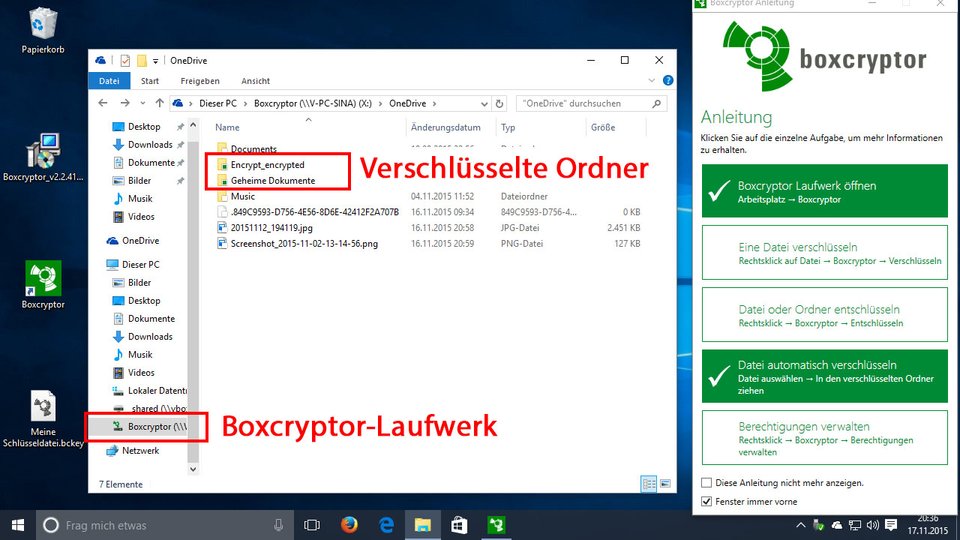The height and width of the screenshot is (540, 960).
Task: Open Windows Start menu
Action: [x=18, y=525]
